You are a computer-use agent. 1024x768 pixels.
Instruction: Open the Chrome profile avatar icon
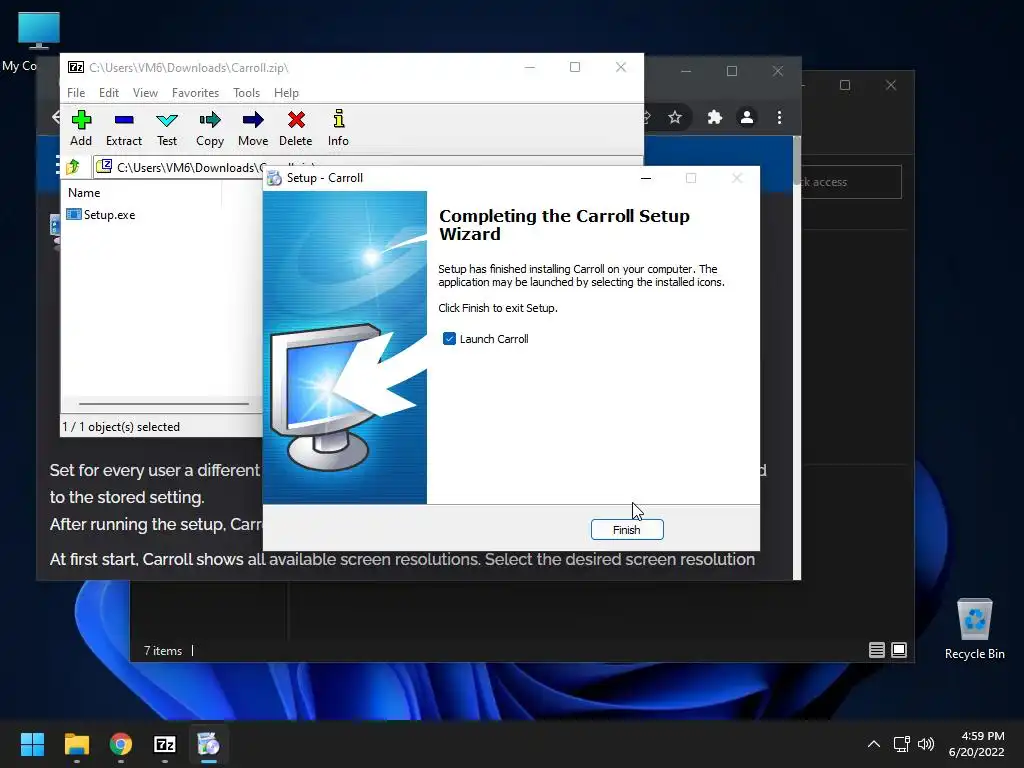tap(746, 118)
